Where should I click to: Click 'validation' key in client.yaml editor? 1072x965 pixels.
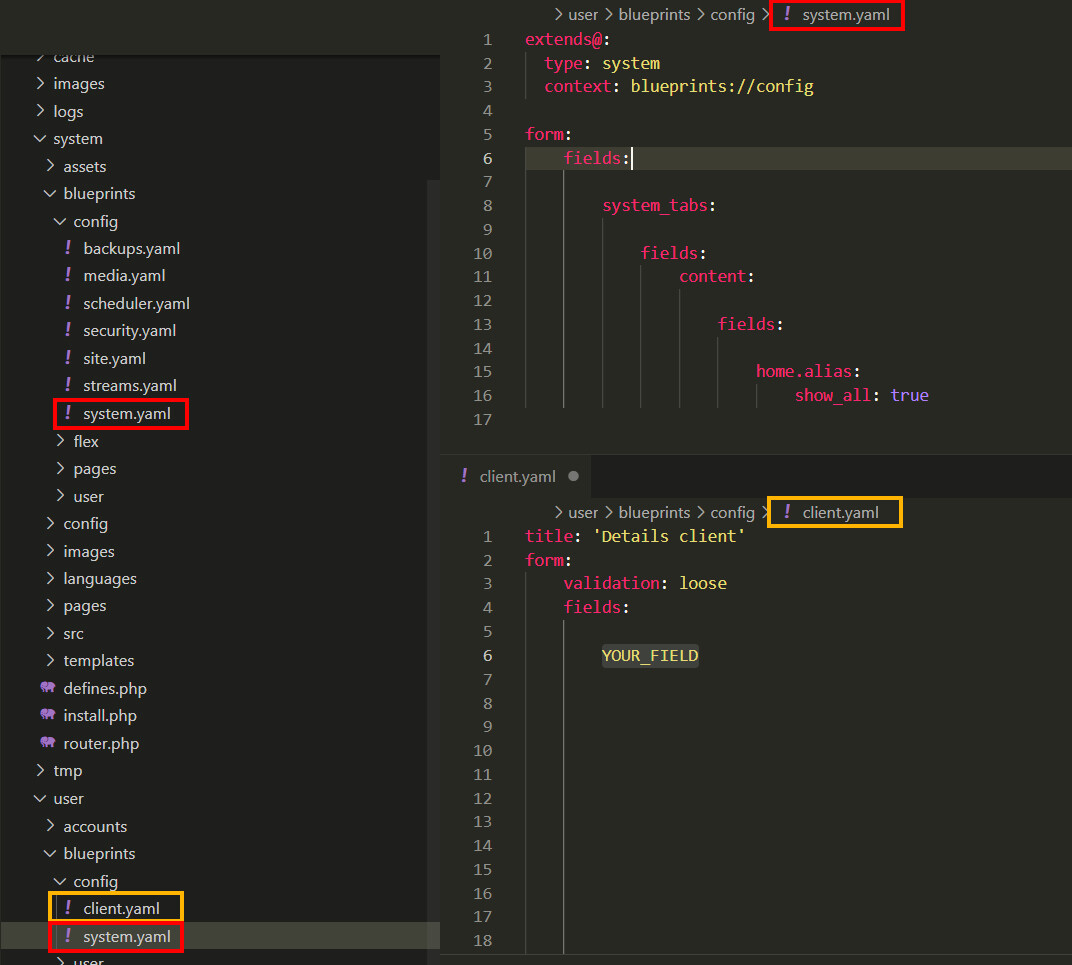[x=611, y=583]
